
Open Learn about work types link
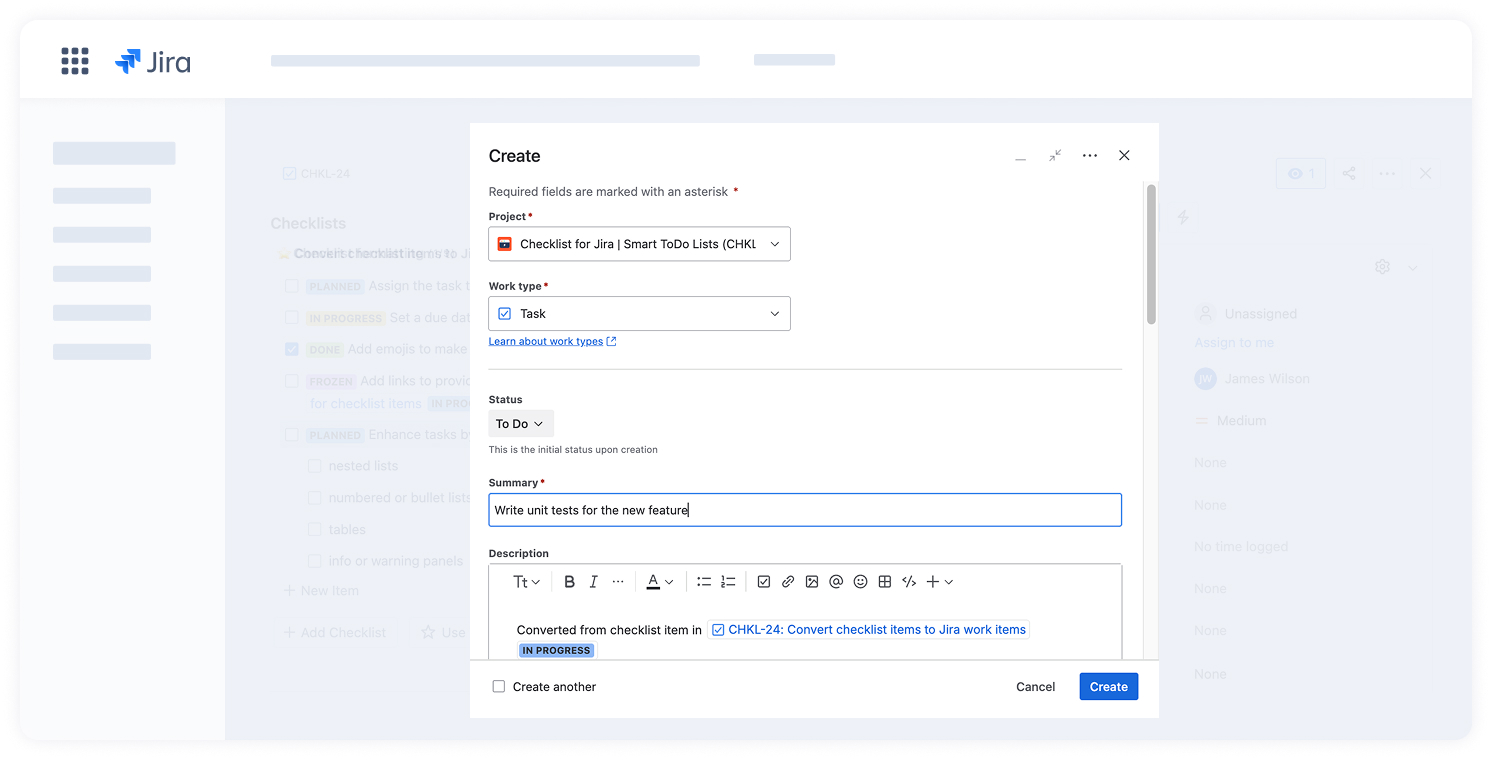(x=552, y=342)
